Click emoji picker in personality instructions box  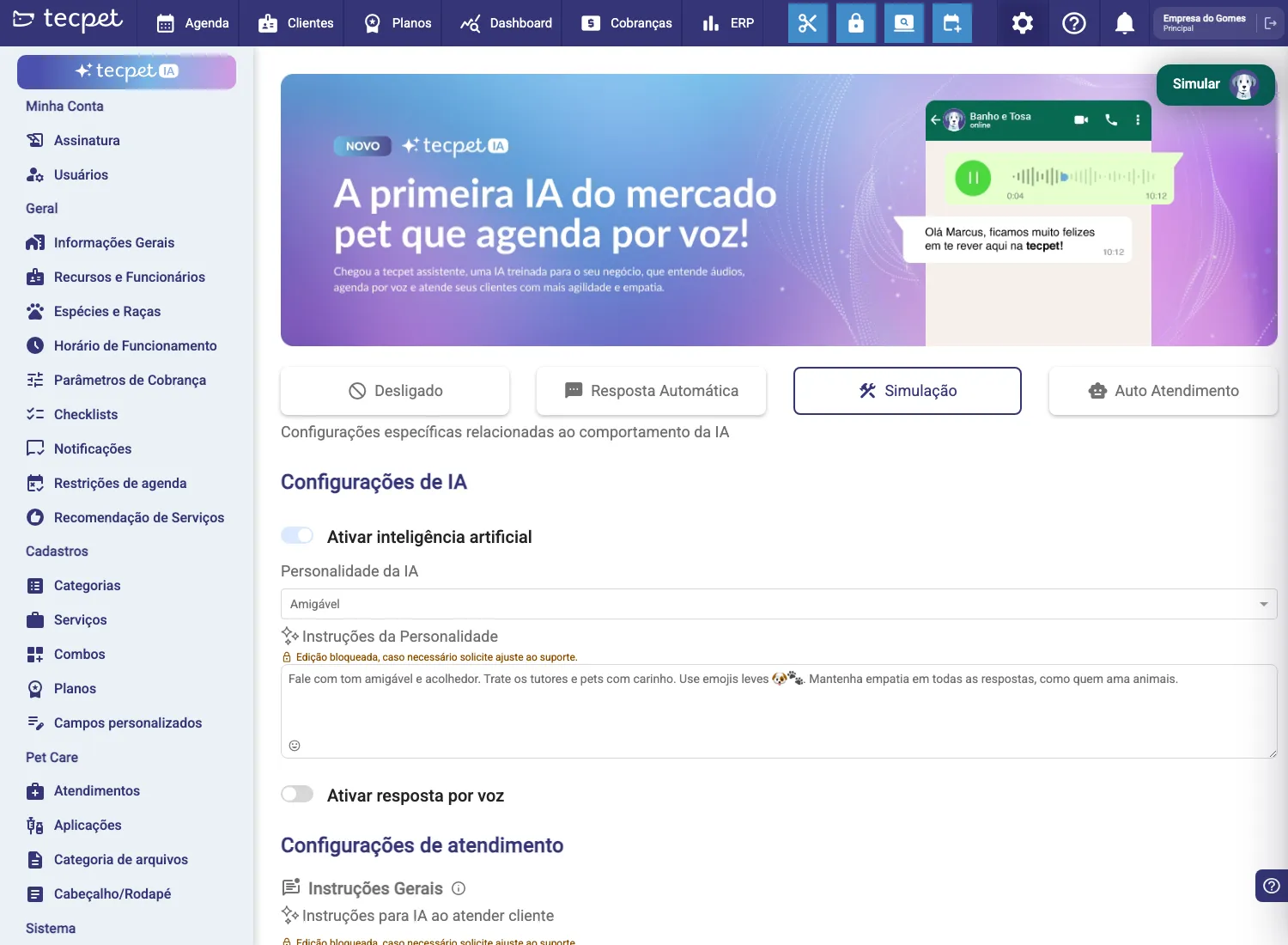tap(295, 746)
